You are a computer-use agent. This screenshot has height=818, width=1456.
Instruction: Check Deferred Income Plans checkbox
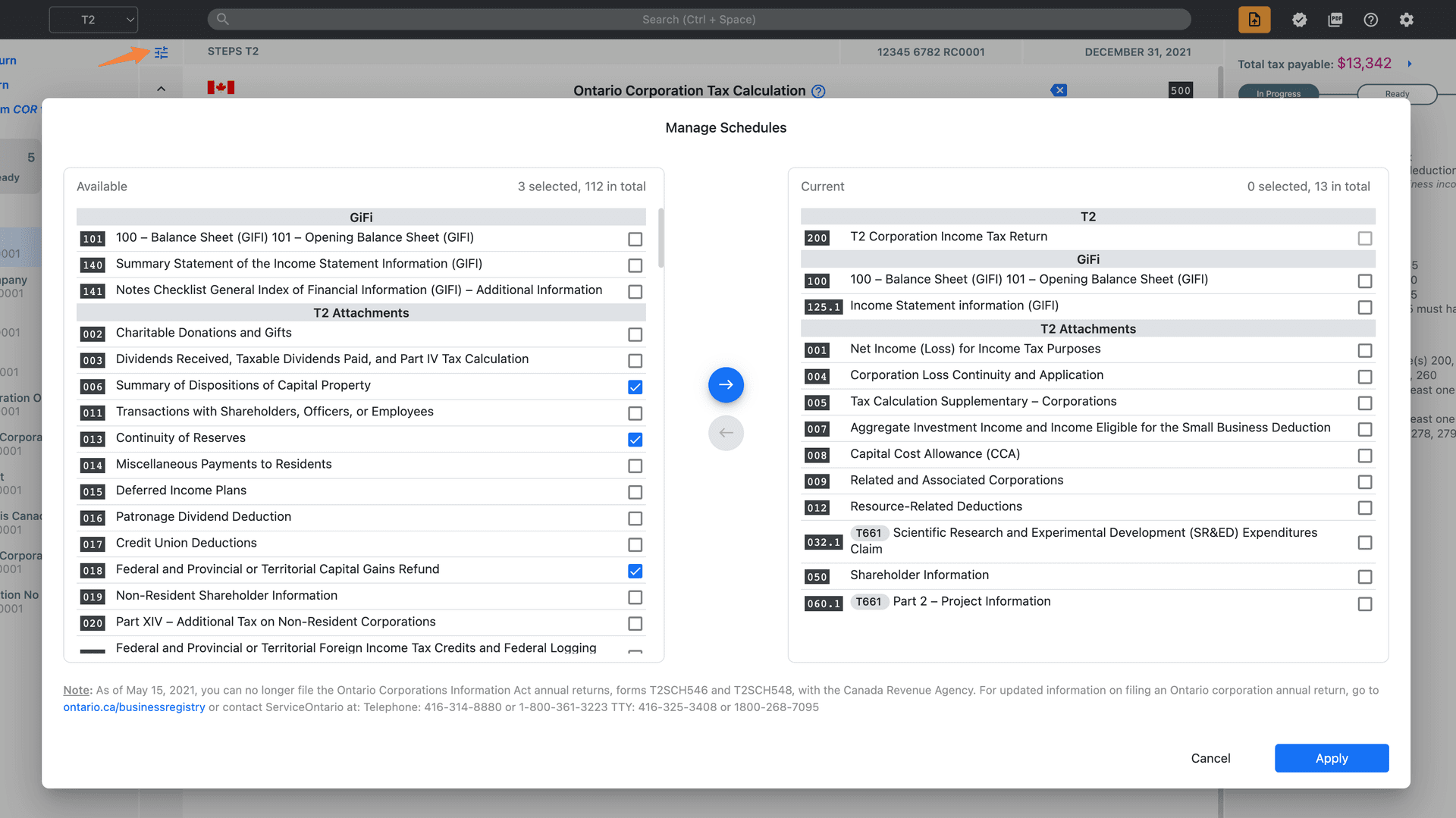click(x=635, y=492)
